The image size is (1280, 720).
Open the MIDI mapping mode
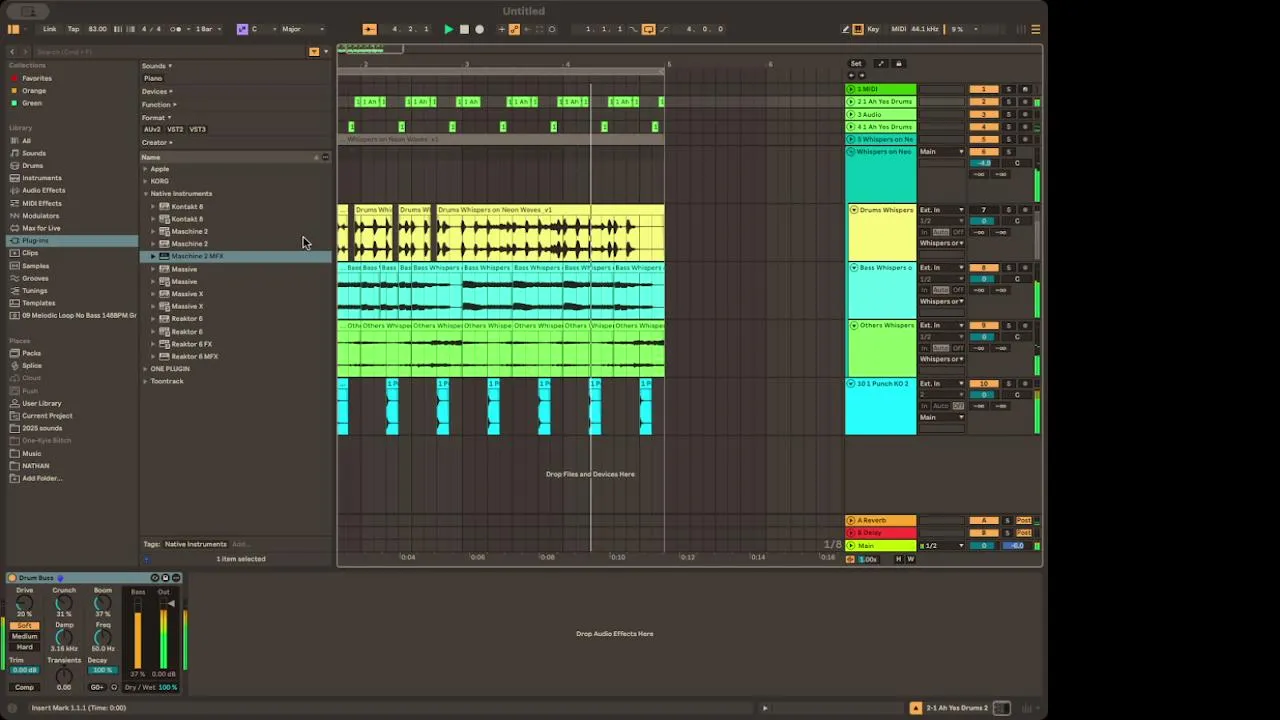pyautogui.click(x=898, y=29)
